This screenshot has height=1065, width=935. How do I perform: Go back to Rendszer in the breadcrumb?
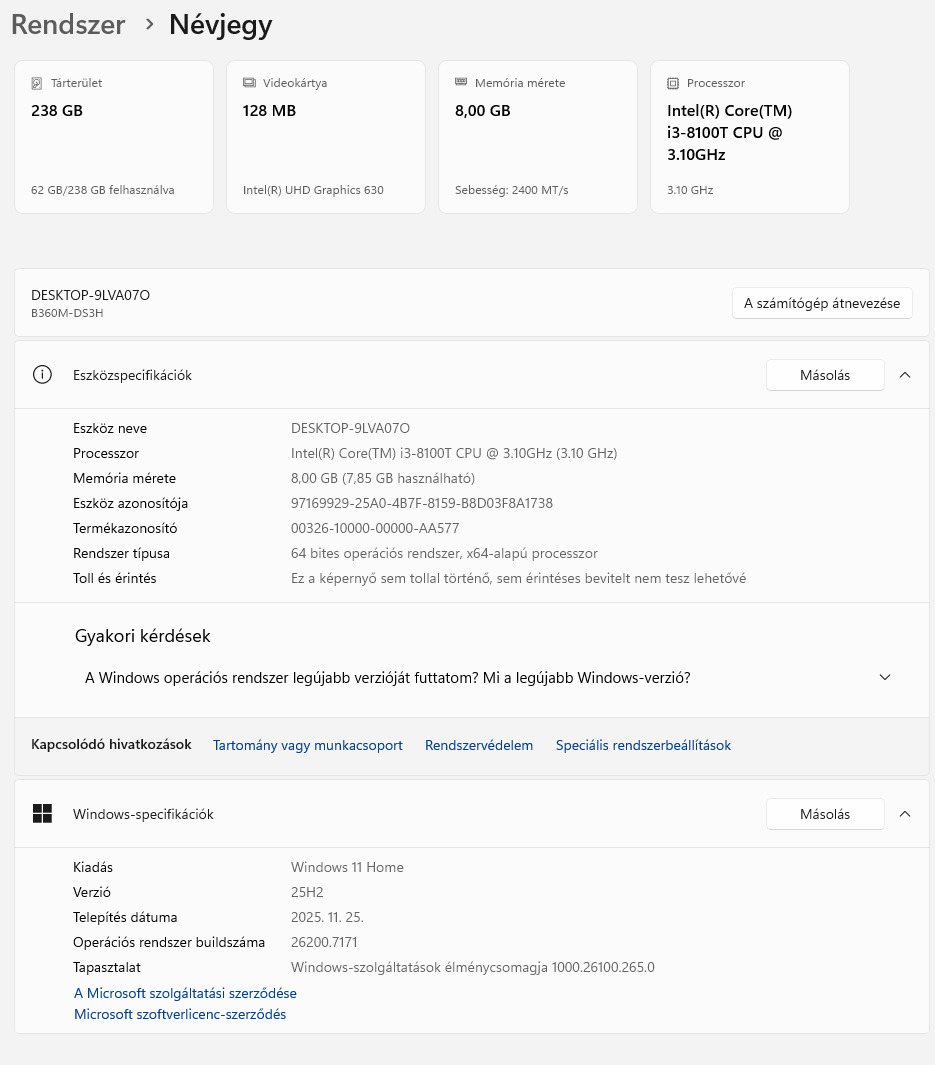(x=68, y=25)
